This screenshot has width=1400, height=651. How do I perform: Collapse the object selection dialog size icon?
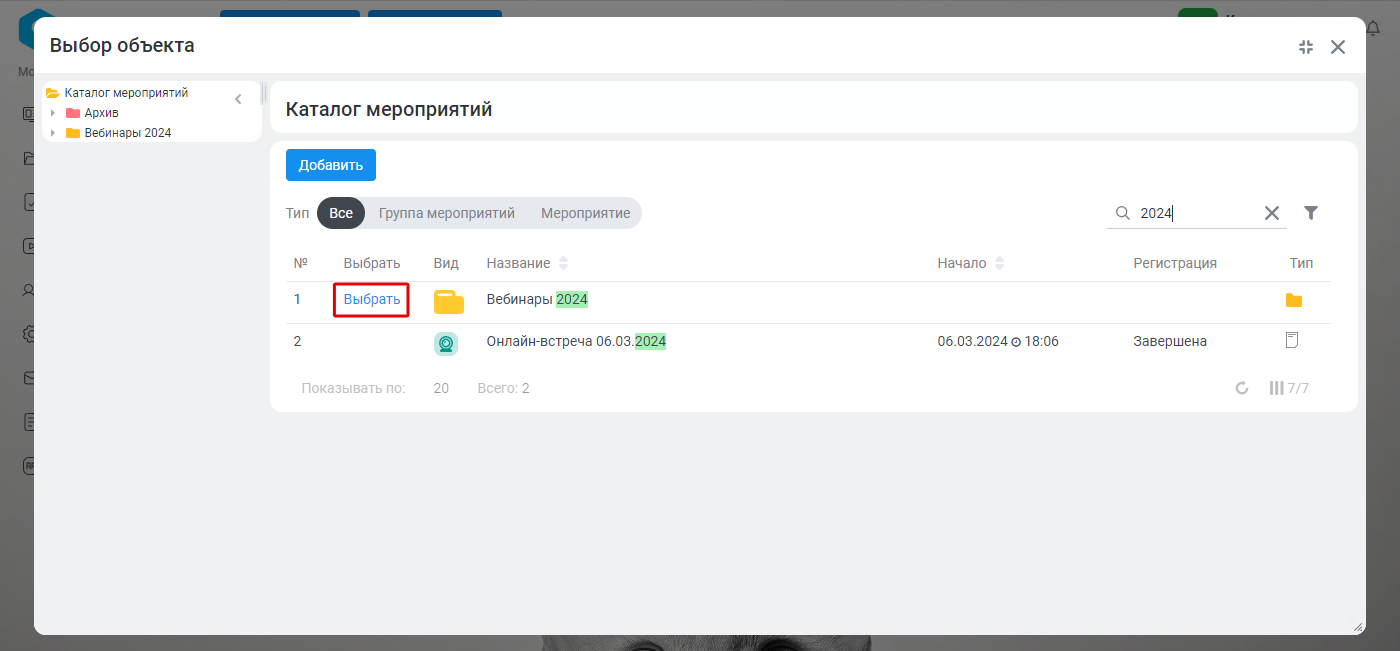(1305, 46)
